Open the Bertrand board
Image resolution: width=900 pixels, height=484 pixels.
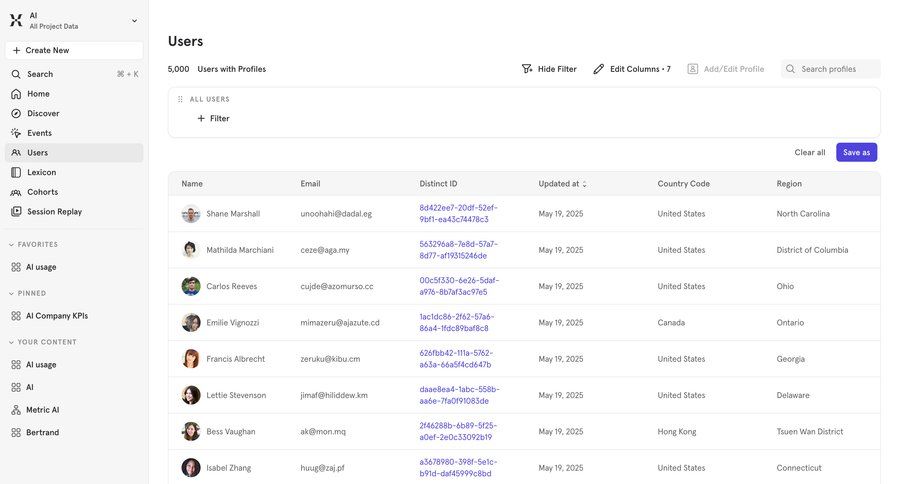(x=42, y=432)
